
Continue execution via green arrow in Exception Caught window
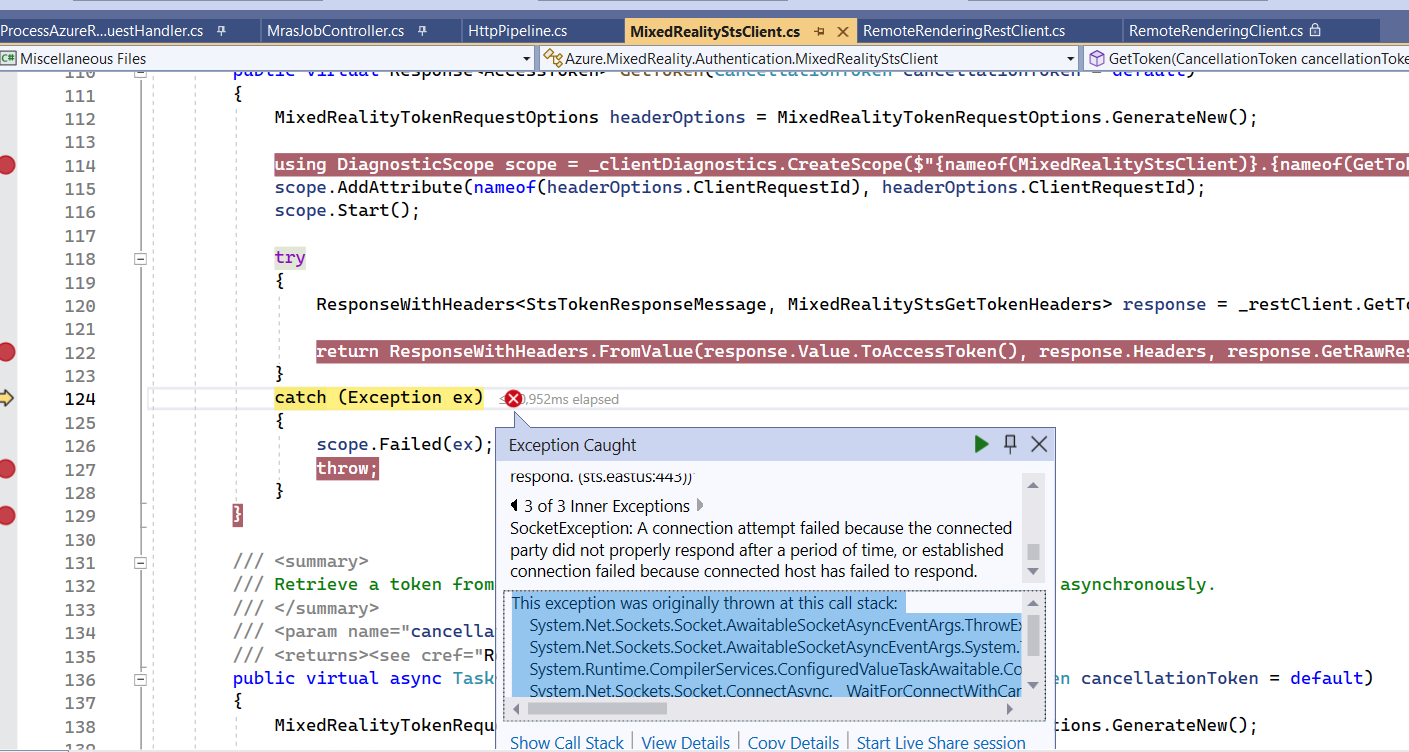coord(981,444)
